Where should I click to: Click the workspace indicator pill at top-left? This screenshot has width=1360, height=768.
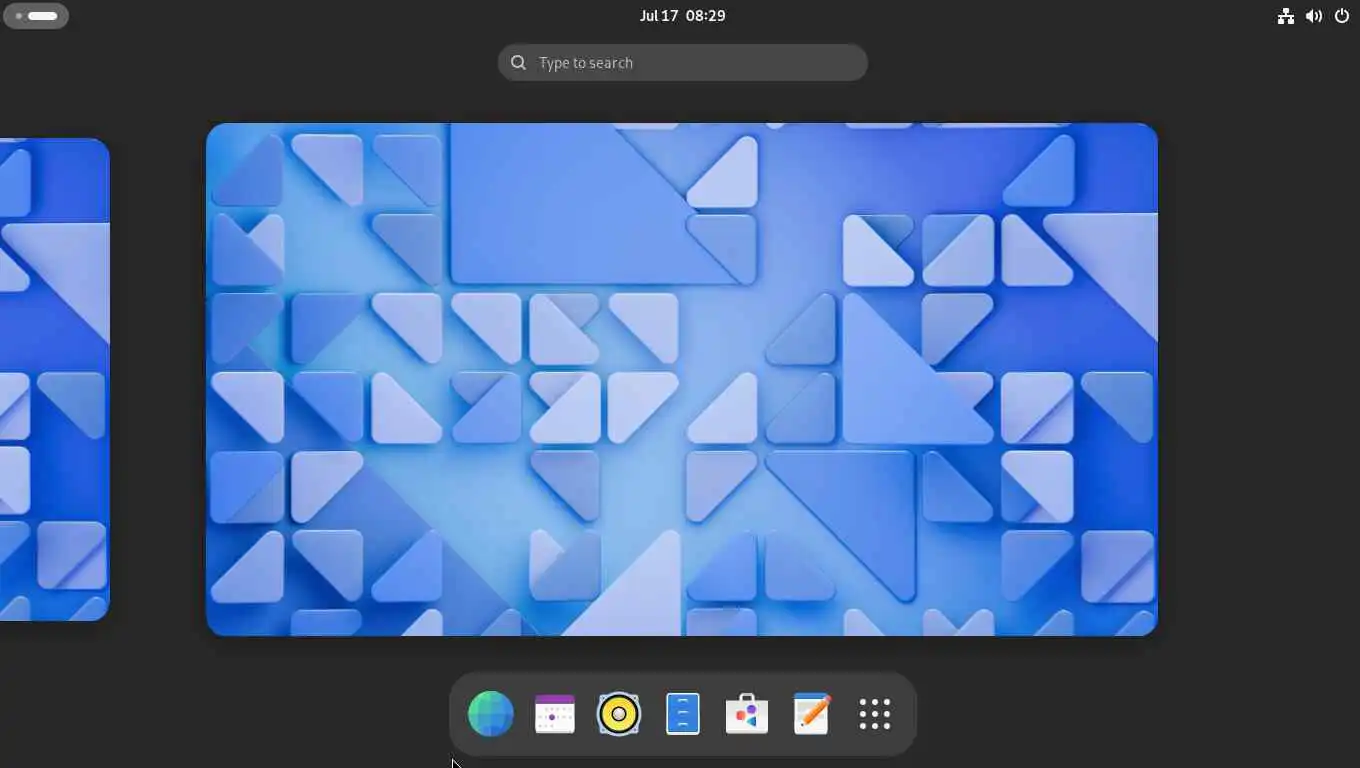[x=36, y=16]
